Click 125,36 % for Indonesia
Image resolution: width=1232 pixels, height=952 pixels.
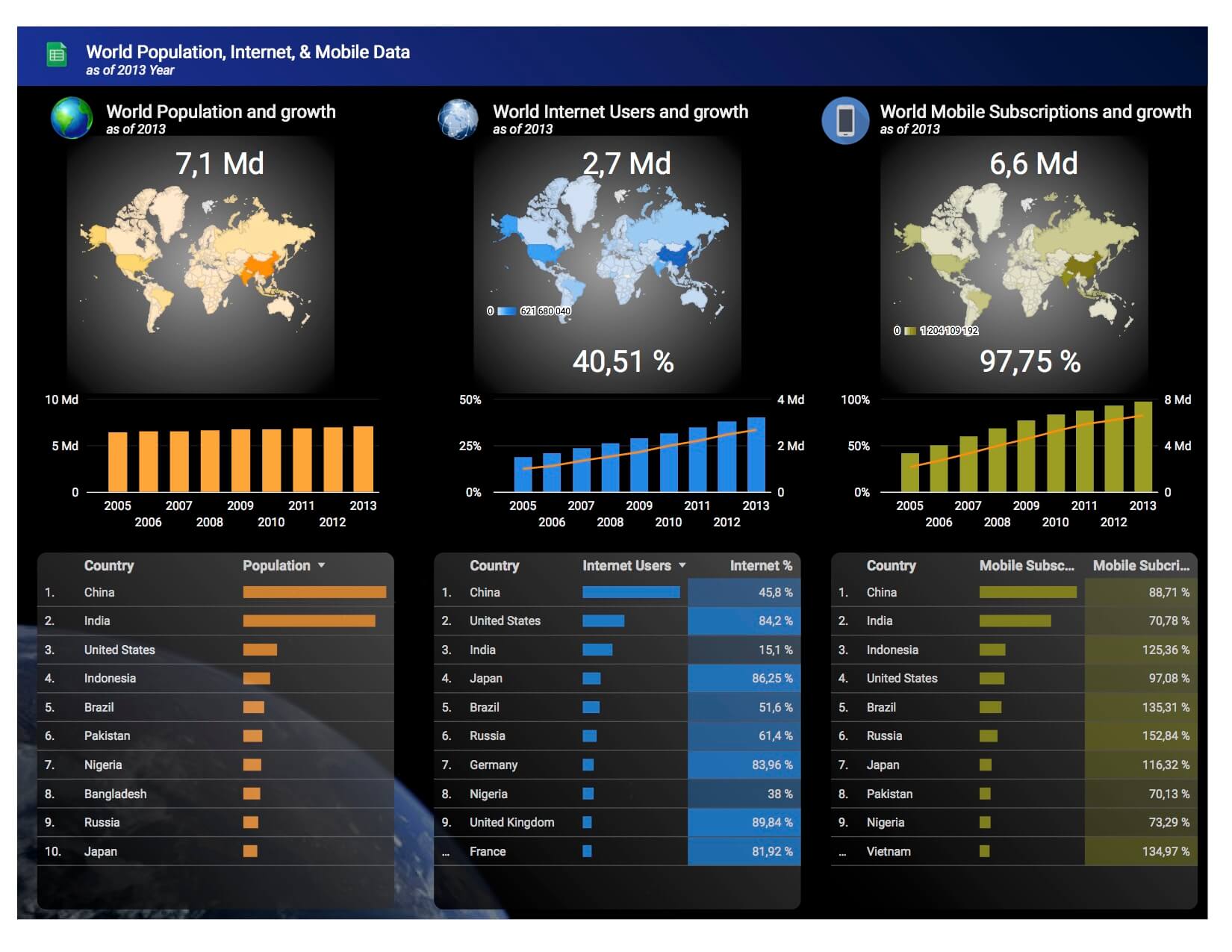1166,650
